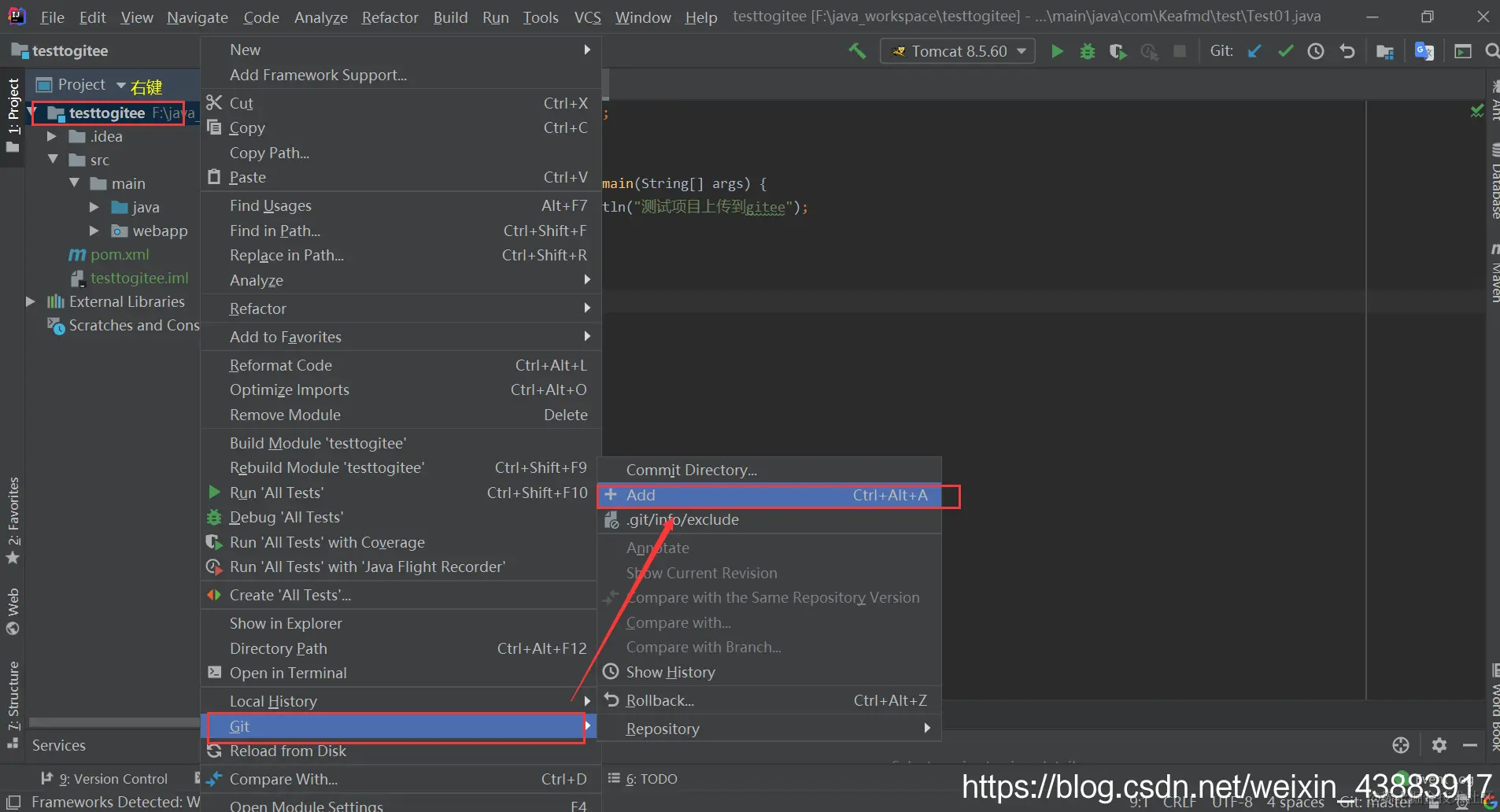Choose Add in the Git submenu
This screenshot has height=812, width=1500.
pyautogui.click(x=770, y=495)
